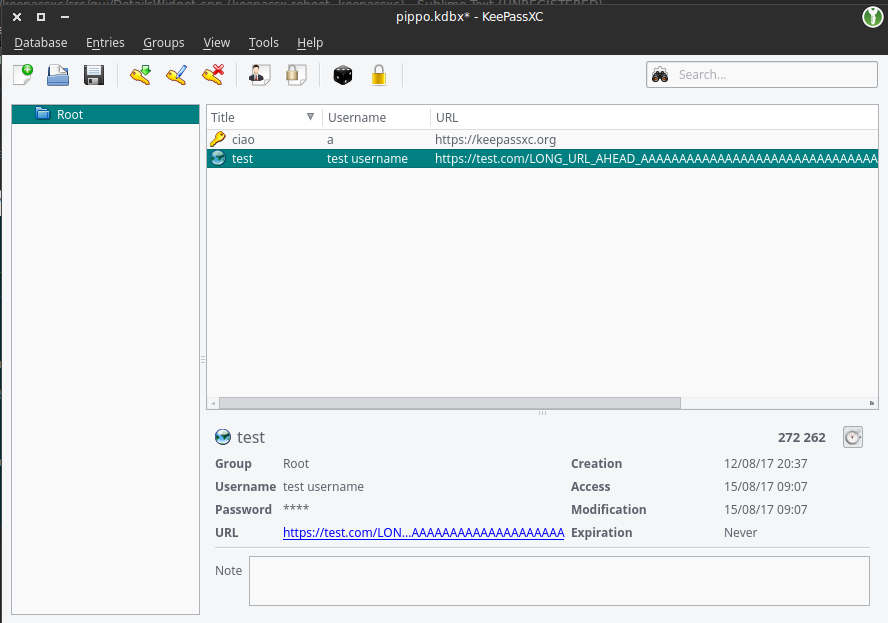The width and height of the screenshot is (888, 623).
Task: Click the globe icon in details header
Action: pyautogui.click(x=223, y=437)
